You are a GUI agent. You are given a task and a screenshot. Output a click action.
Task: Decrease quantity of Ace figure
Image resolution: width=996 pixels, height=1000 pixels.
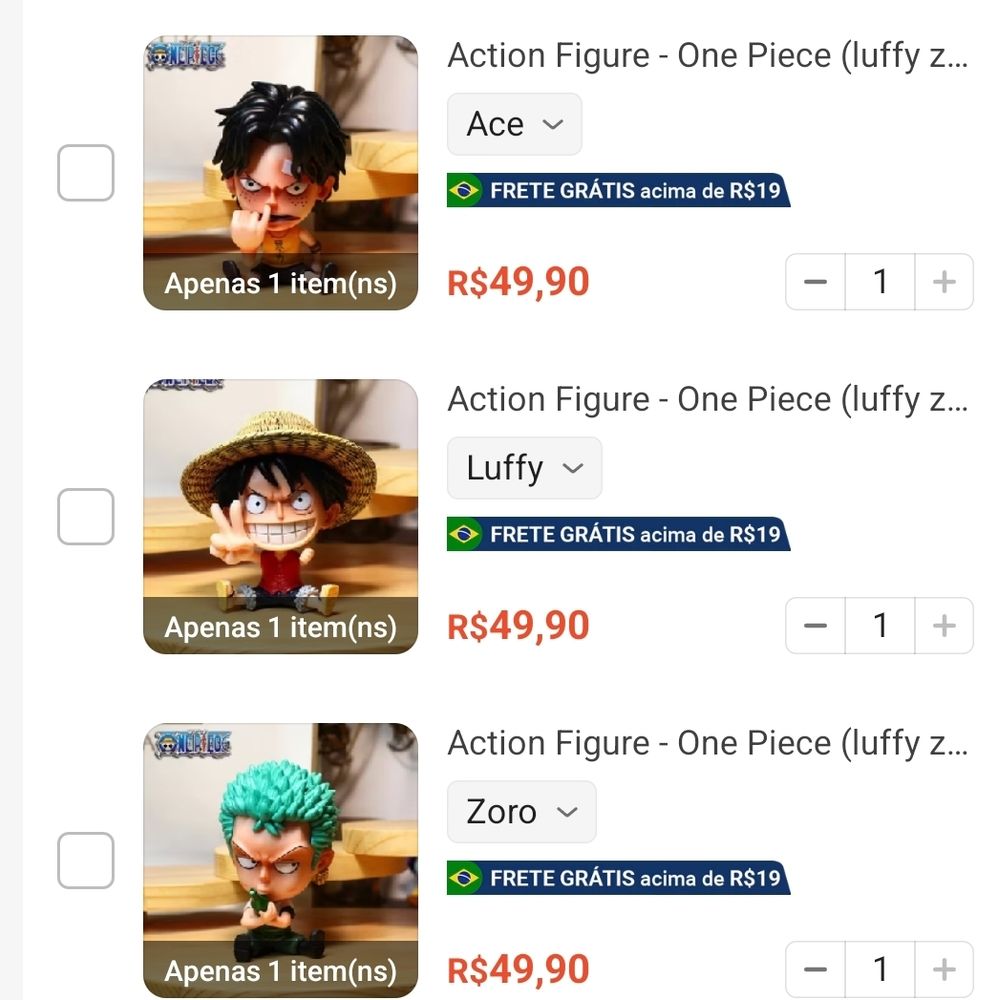816,282
